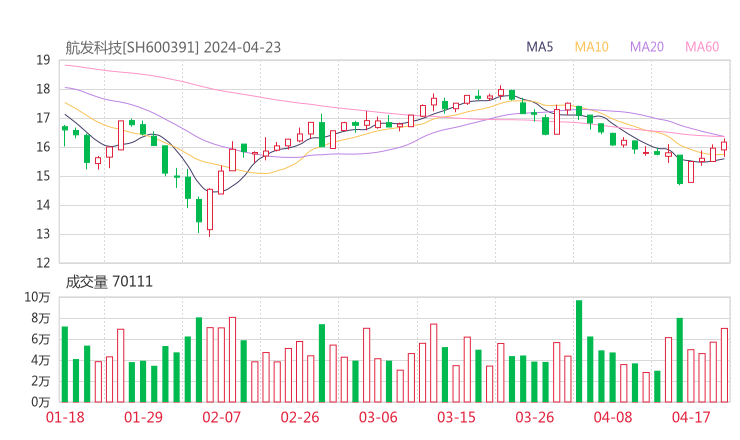
Task: Click the 04-17 date axis label
Action: click(x=691, y=417)
